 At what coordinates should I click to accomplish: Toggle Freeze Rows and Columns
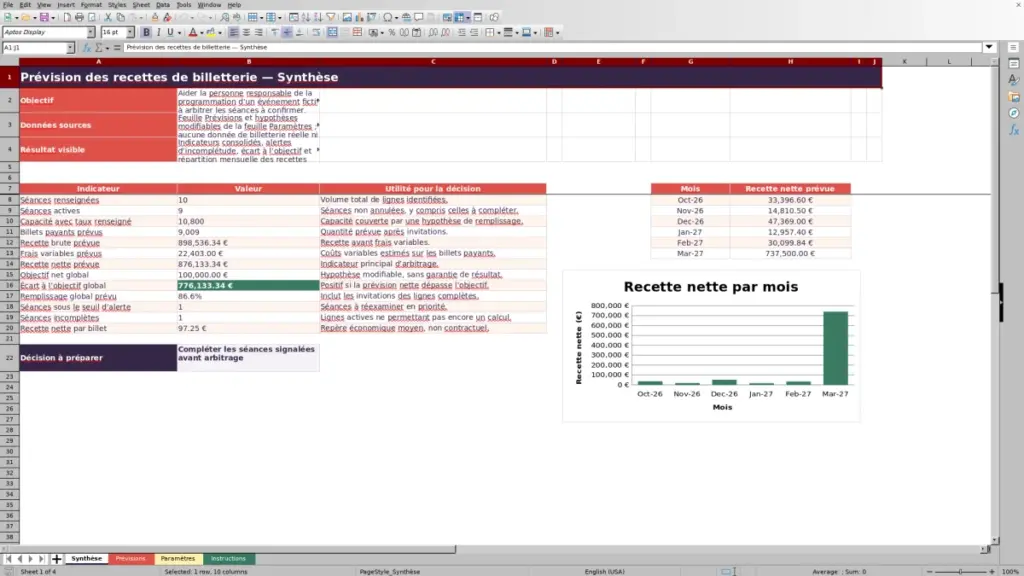point(459,17)
